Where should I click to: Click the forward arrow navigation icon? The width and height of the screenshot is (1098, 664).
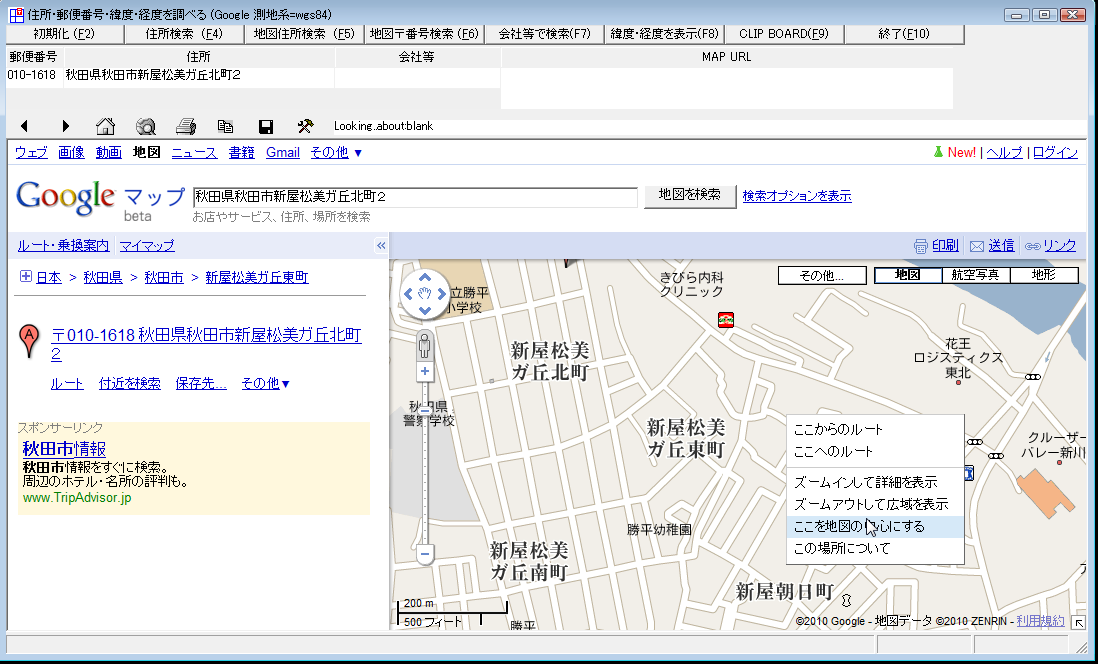pyautogui.click(x=66, y=126)
